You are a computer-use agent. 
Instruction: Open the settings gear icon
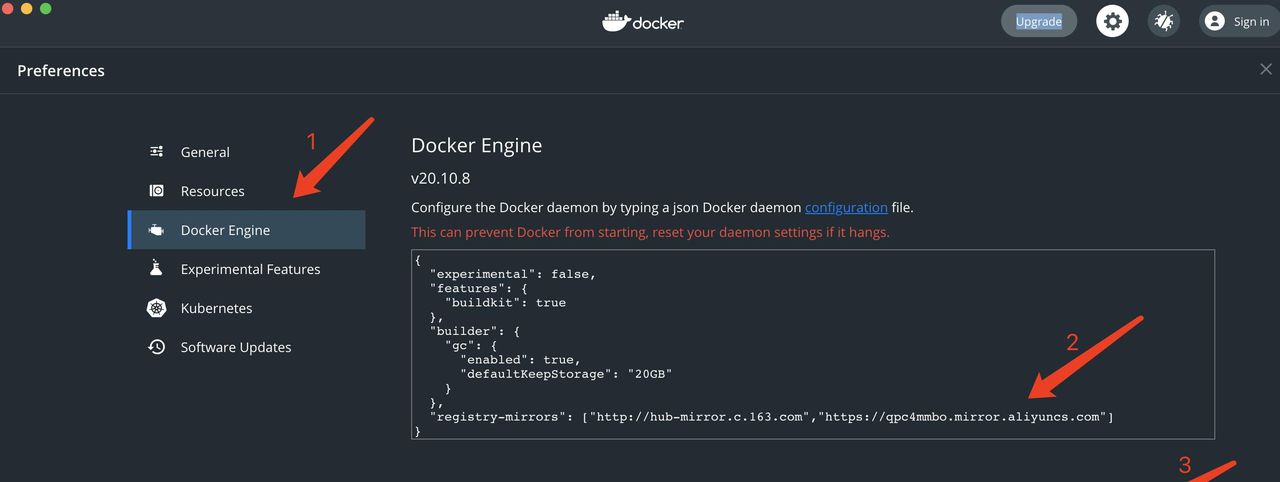click(1112, 21)
